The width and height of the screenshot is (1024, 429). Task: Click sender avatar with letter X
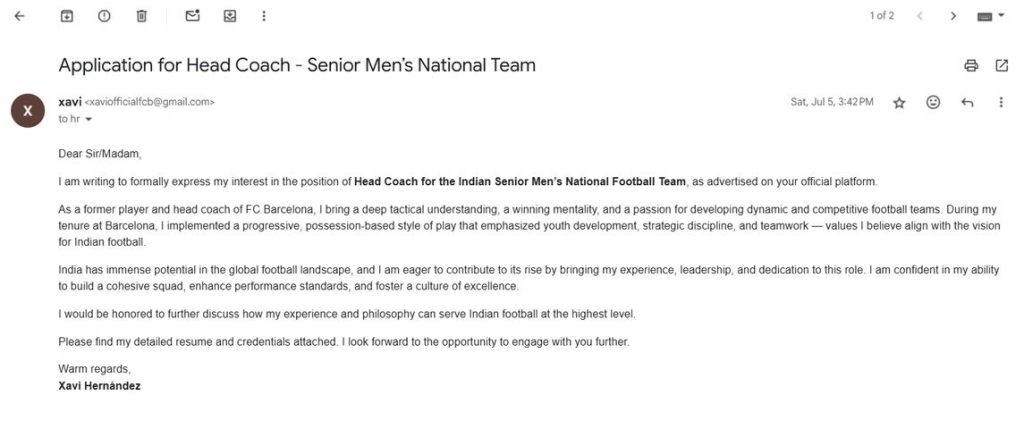coord(27,110)
